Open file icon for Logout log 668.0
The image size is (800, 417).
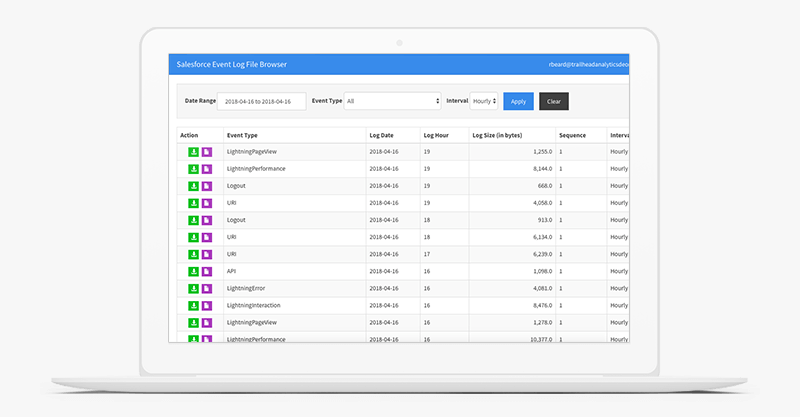(x=207, y=186)
